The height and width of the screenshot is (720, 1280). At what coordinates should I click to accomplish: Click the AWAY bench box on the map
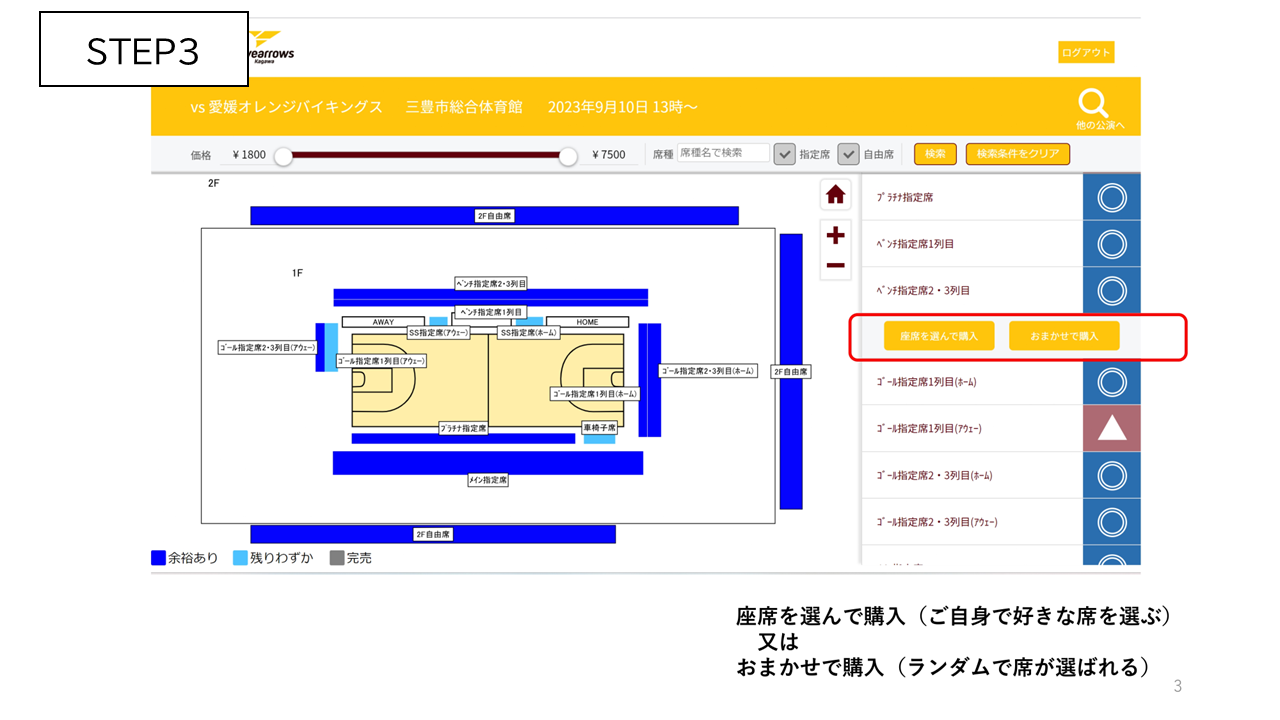click(383, 322)
